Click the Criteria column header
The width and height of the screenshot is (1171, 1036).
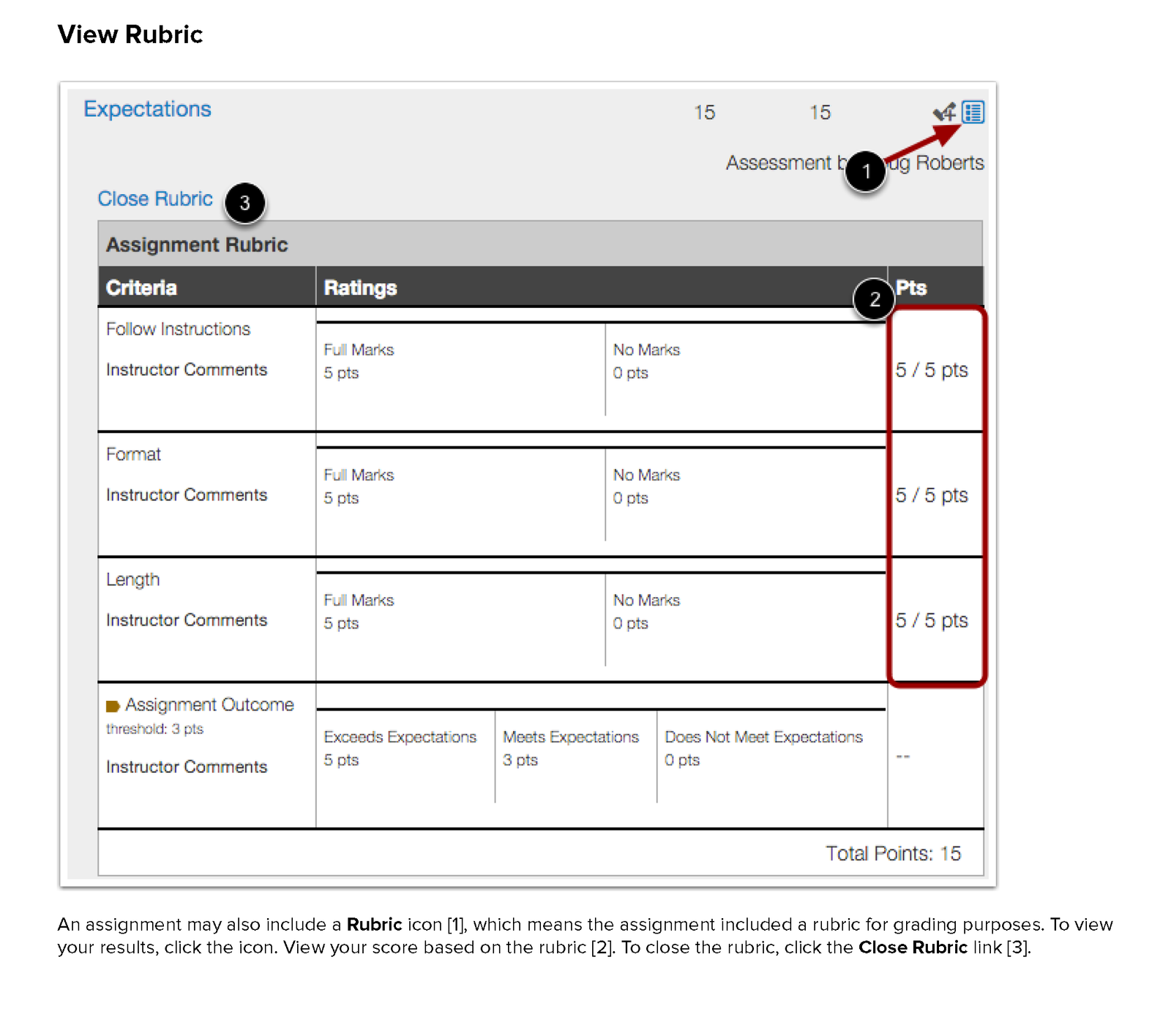tap(141, 288)
